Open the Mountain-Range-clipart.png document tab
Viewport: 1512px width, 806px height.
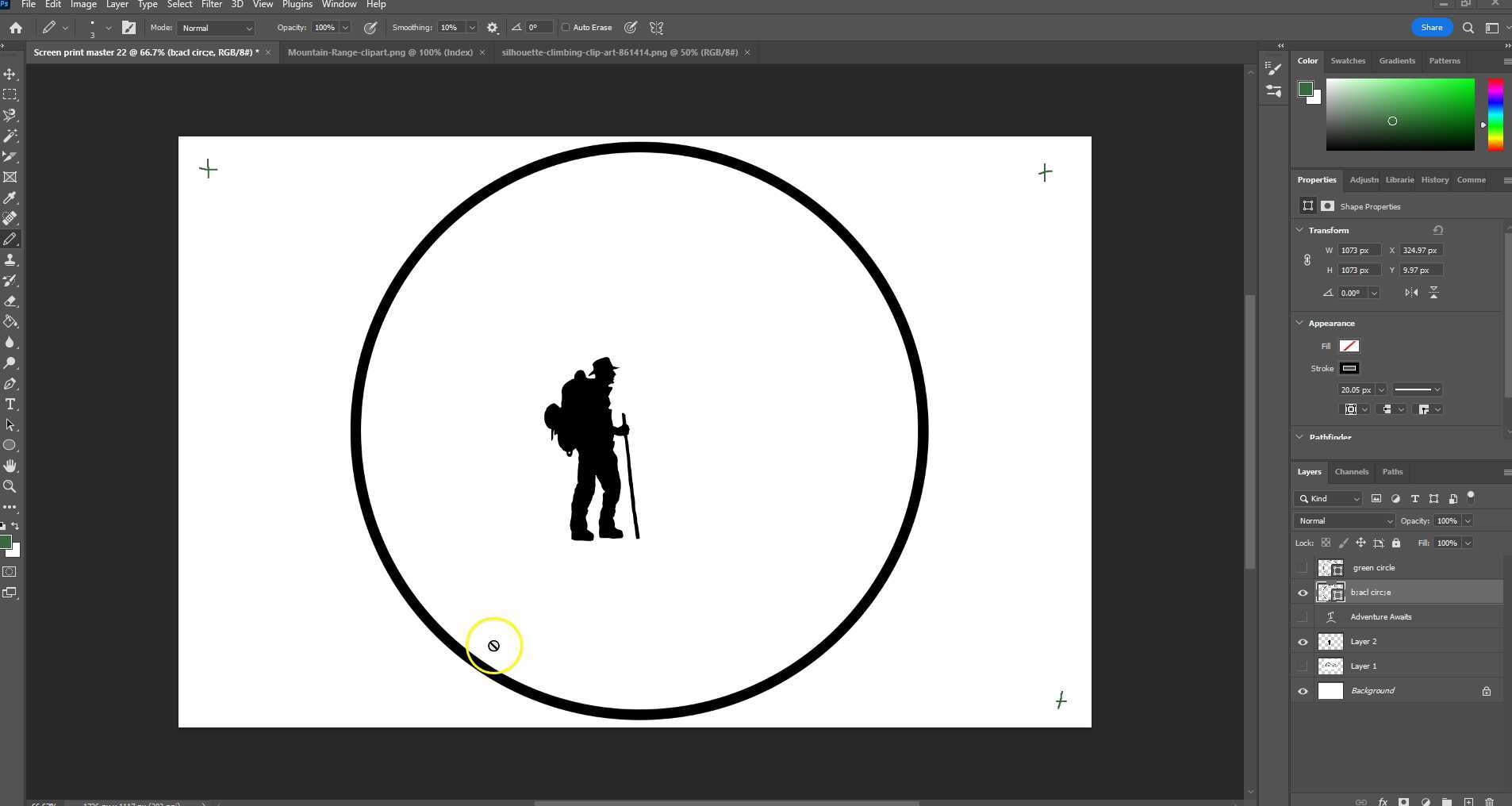tap(380, 52)
